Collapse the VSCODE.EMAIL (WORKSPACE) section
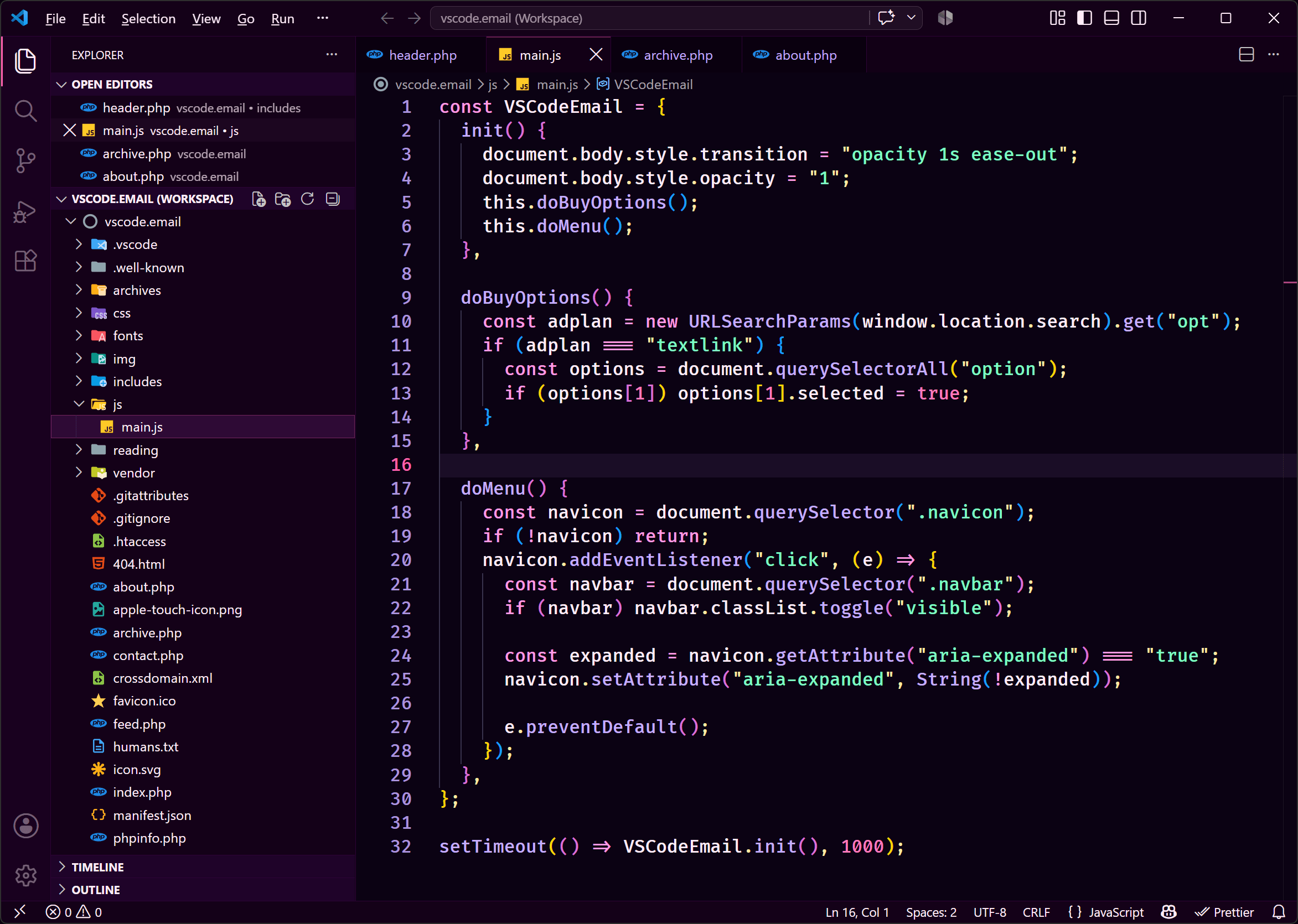The height and width of the screenshot is (924, 1298). tap(61, 199)
